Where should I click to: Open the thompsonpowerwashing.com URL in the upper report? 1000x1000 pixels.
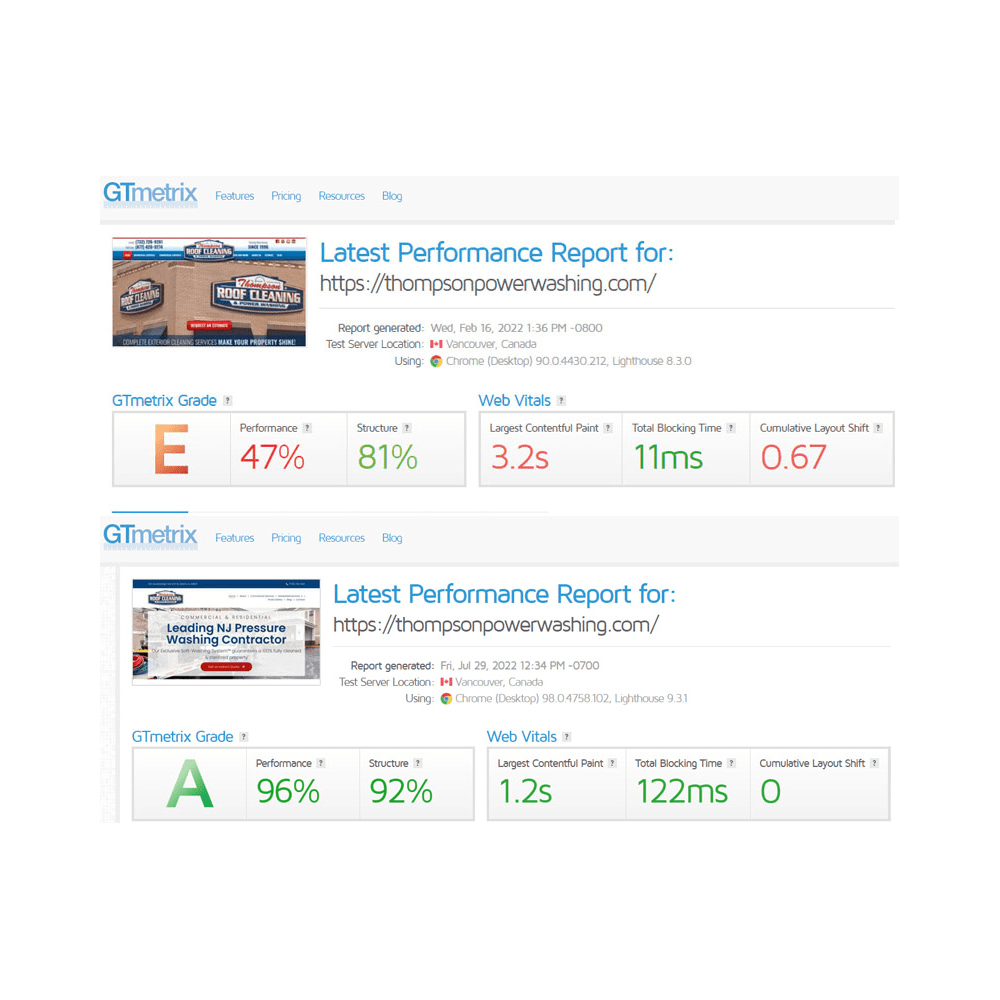click(488, 283)
